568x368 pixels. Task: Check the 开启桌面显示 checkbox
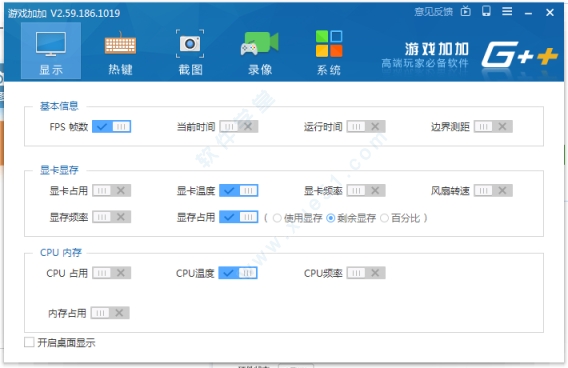click(29, 342)
